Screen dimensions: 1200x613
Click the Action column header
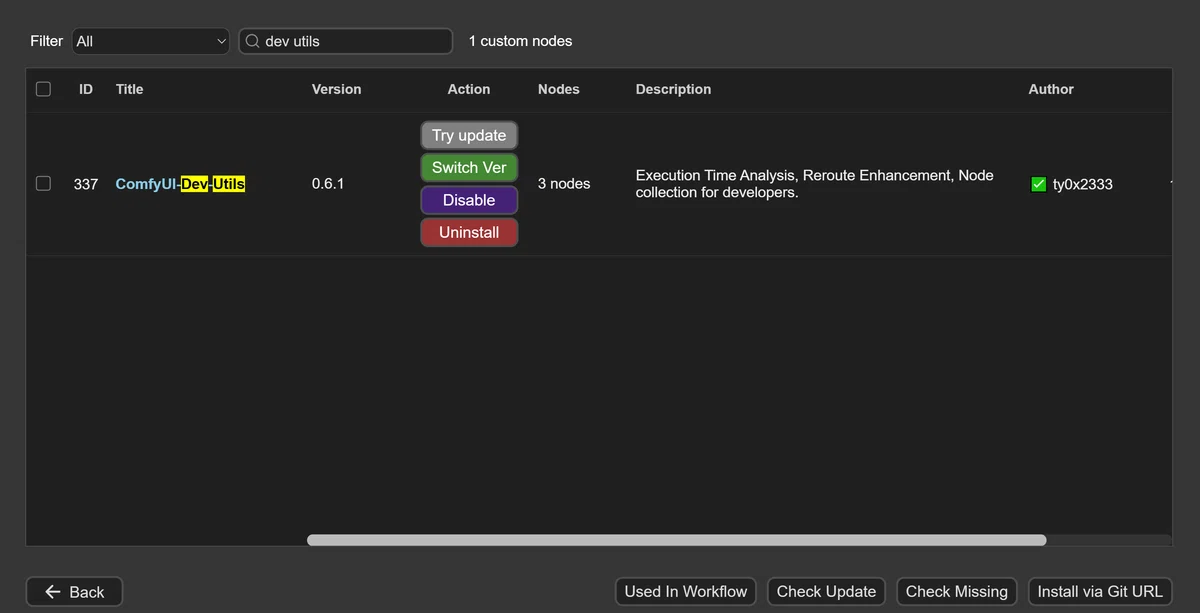click(x=469, y=89)
